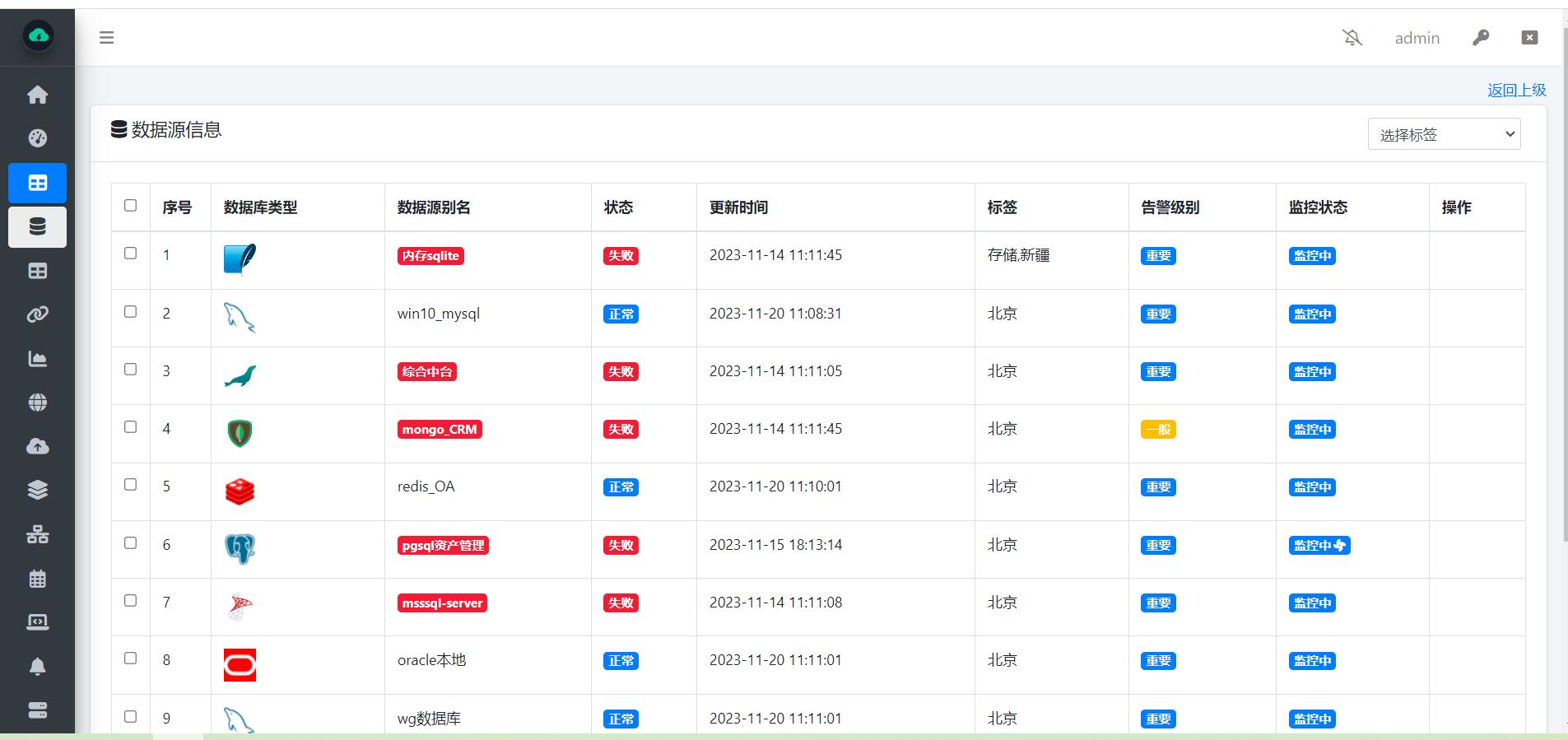Click the exit icon at top right
The image size is (1568, 740).
(x=1529, y=37)
